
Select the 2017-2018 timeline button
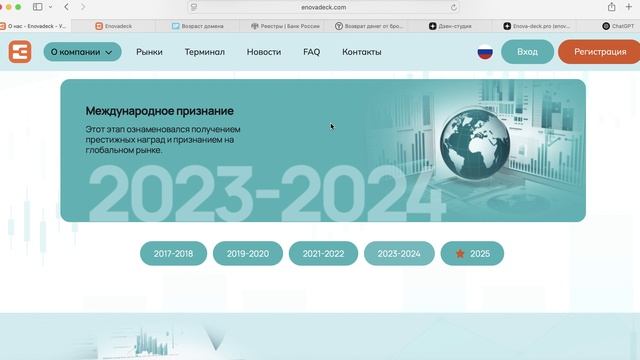(173, 253)
